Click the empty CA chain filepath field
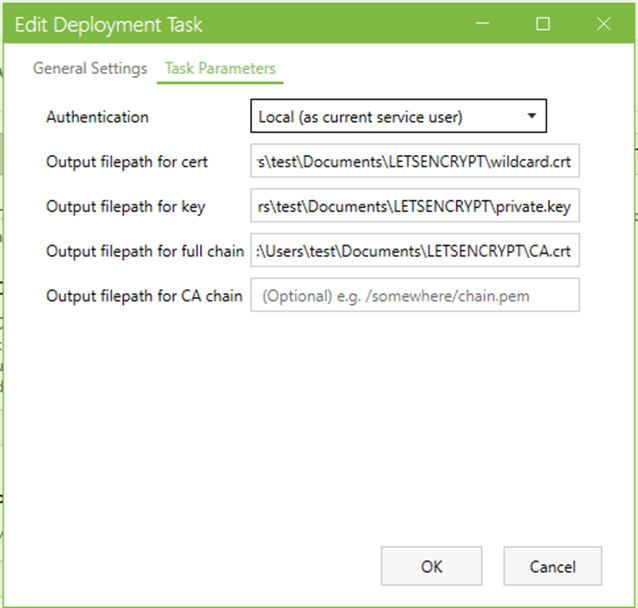638x608 pixels. tap(415, 296)
